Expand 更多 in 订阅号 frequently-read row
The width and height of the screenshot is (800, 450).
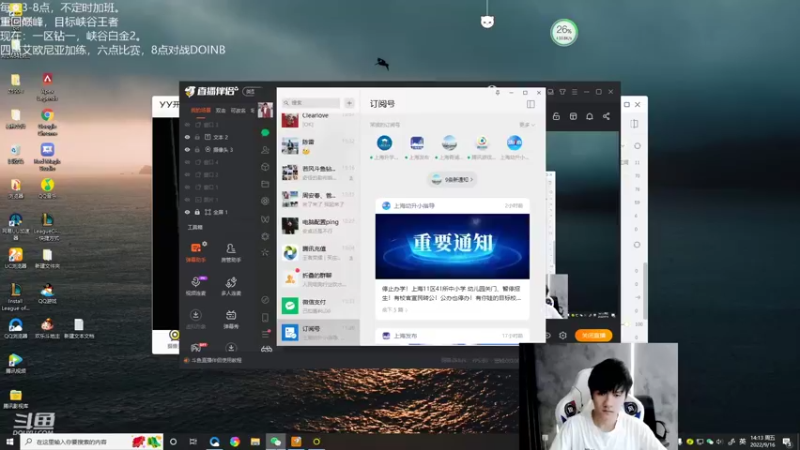pyautogui.click(x=527, y=124)
